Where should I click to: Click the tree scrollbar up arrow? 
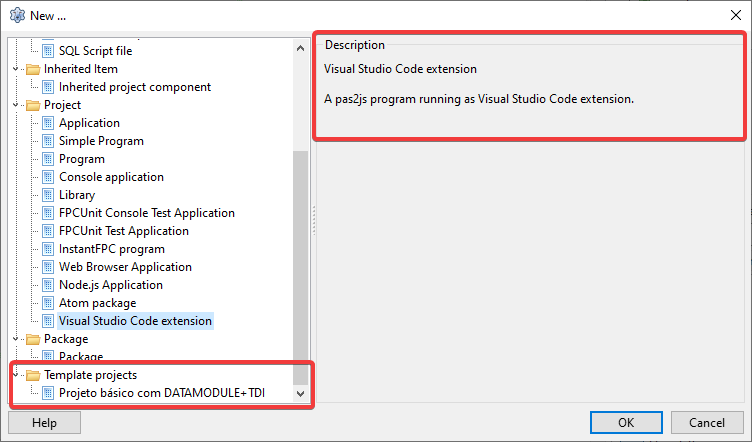tap(301, 47)
